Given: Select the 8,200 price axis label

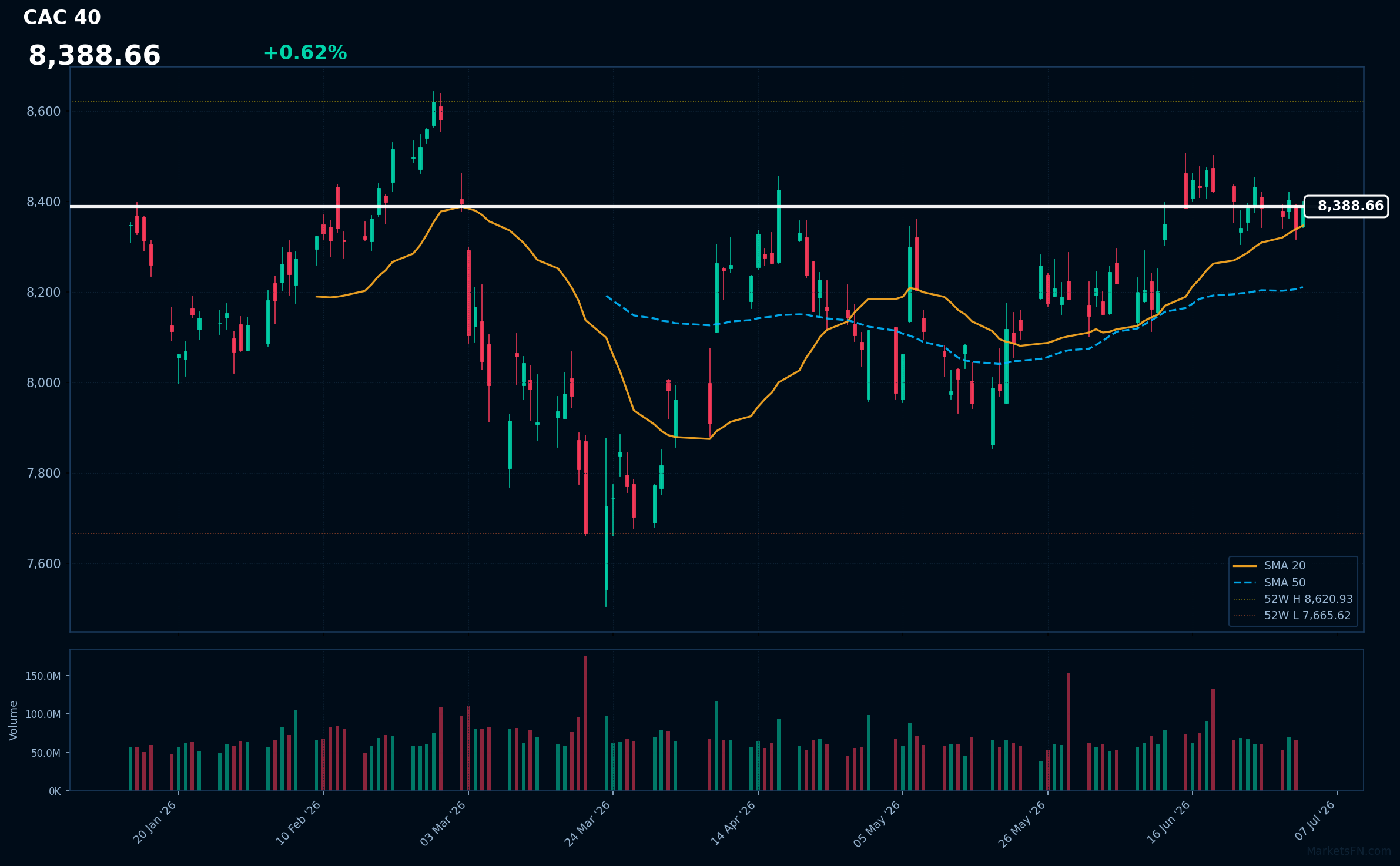Looking at the screenshot, I should pyautogui.click(x=43, y=293).
